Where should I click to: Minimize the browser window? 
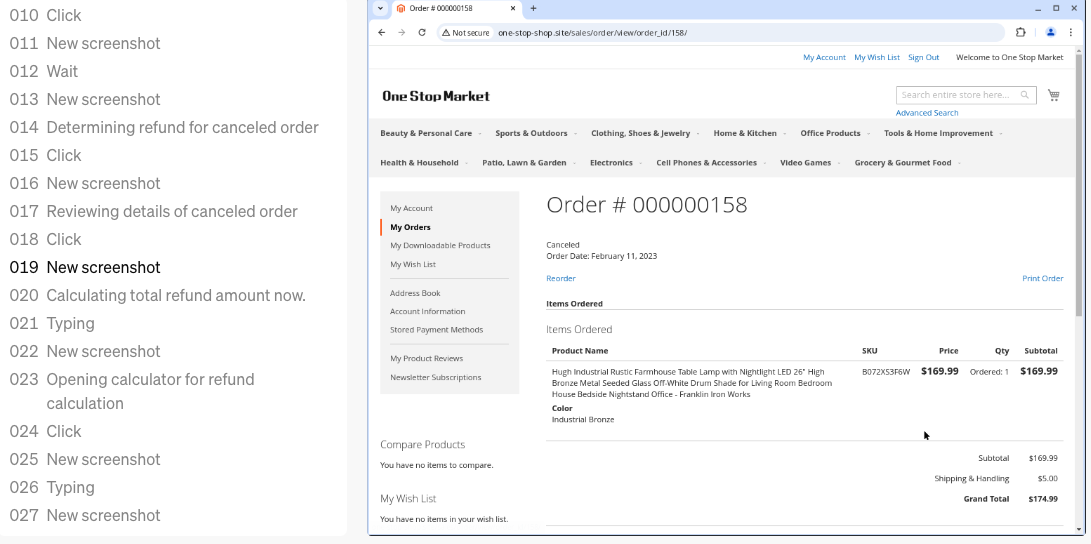point(1038,8)
